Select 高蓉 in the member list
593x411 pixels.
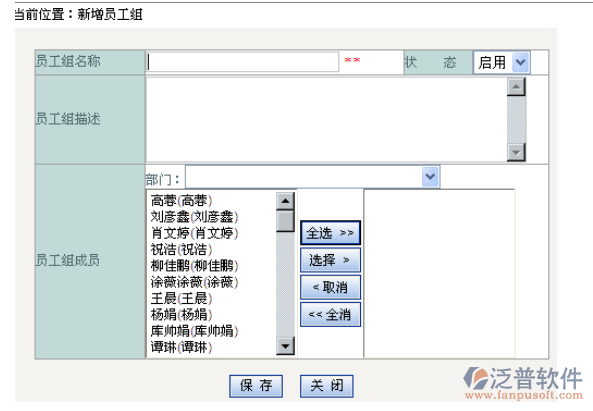coord(181,200)
